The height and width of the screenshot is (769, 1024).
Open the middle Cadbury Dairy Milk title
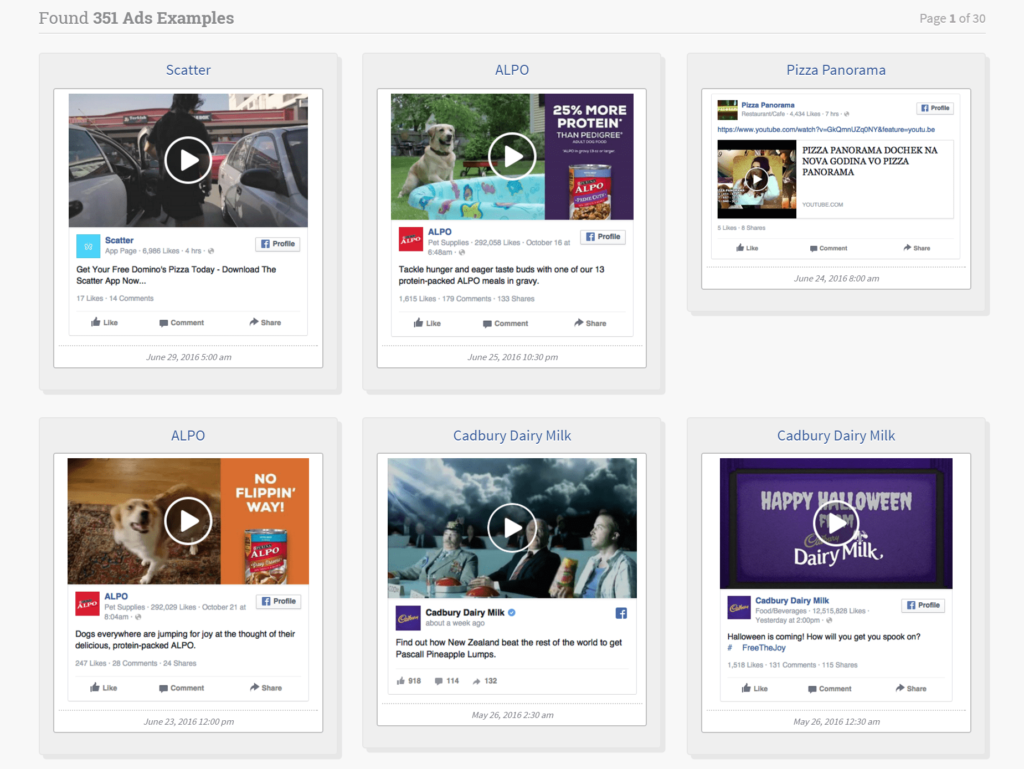tap(512, 435)
